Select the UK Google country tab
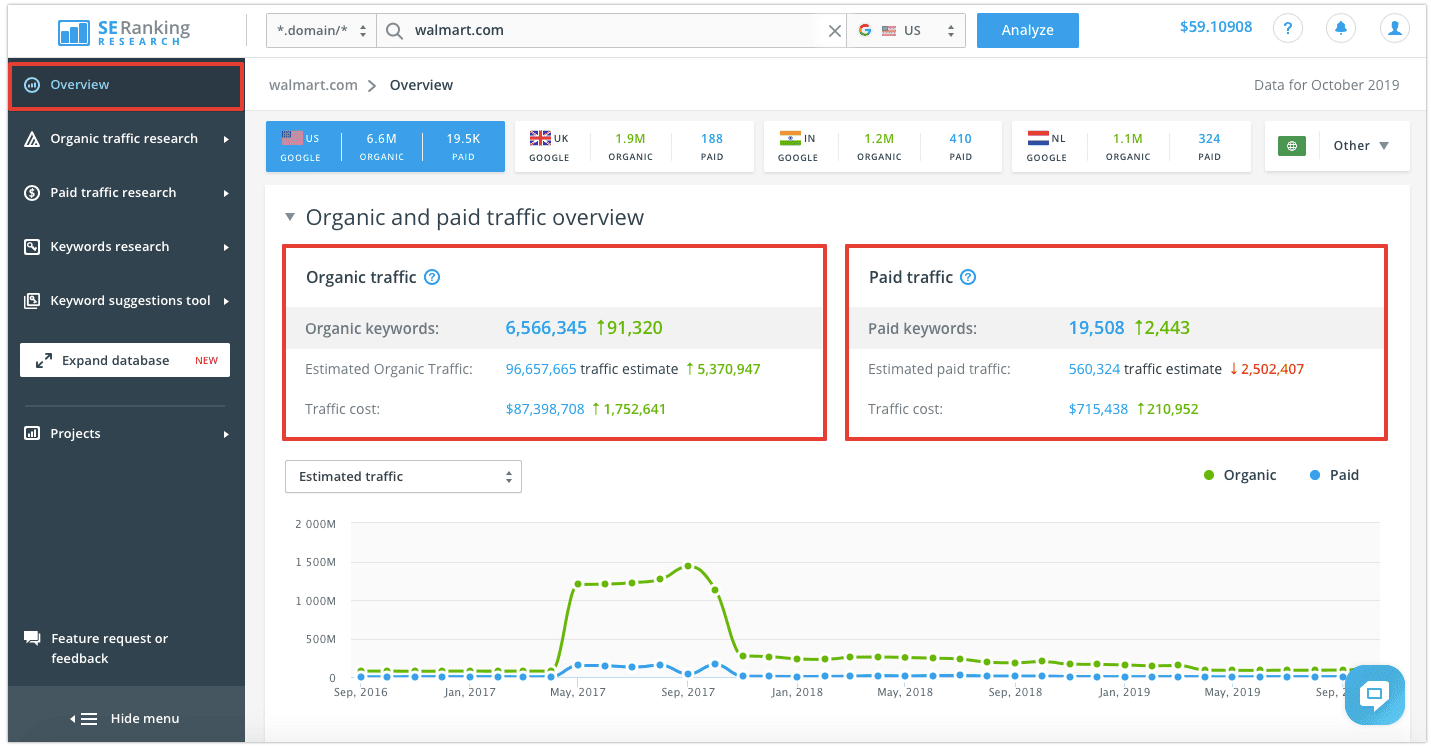 [x=634, y=147]
